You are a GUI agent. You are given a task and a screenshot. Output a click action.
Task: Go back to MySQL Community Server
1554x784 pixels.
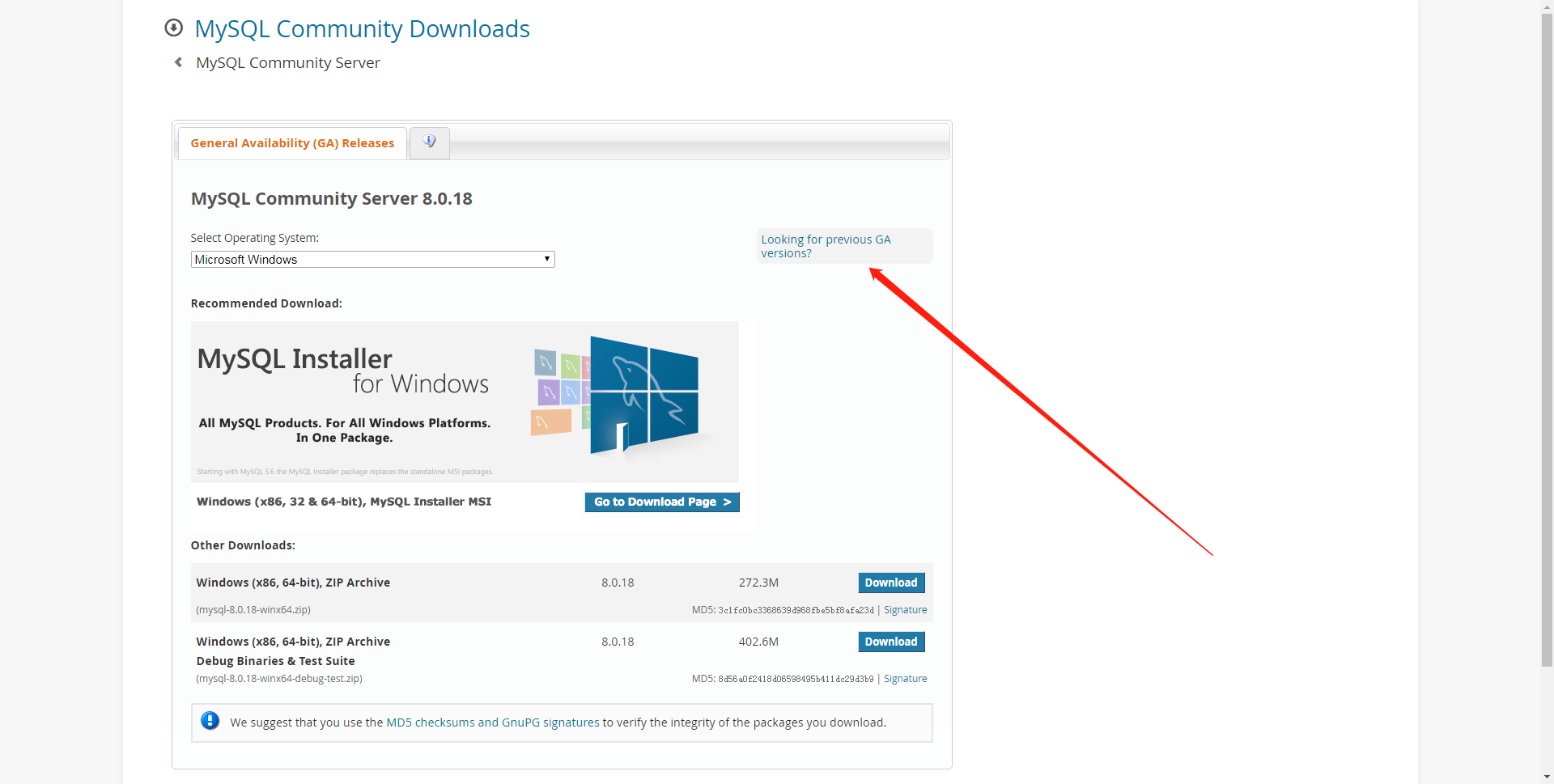287,63
